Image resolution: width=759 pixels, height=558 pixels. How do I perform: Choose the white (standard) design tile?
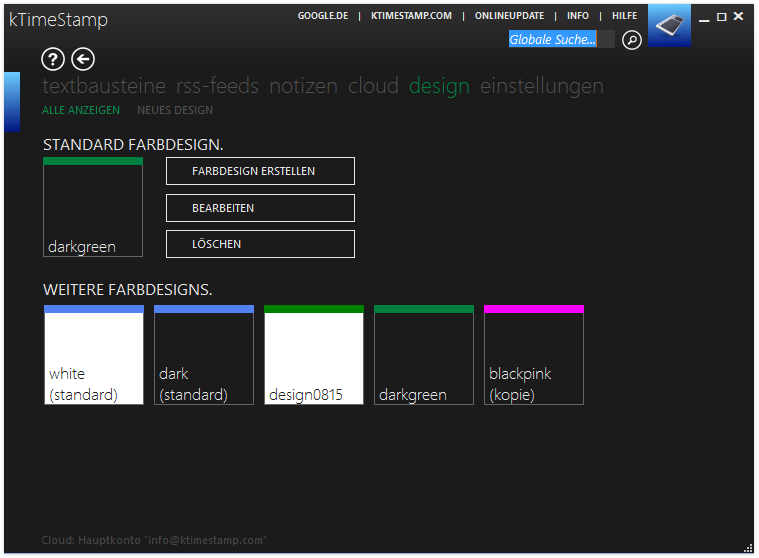(x=94, y=355)
